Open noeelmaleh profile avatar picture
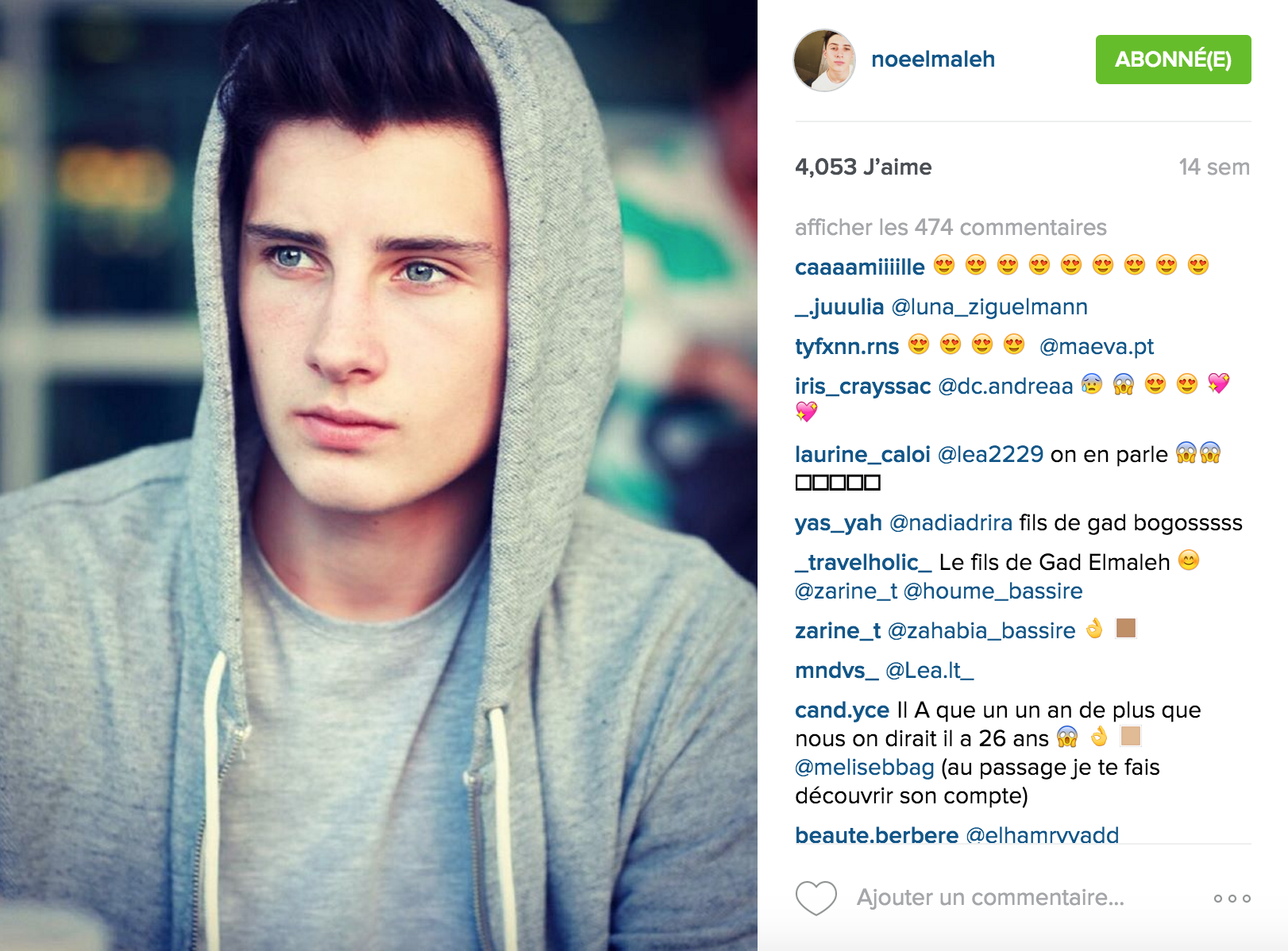1288x951 pixels. (x=824, y=60)
